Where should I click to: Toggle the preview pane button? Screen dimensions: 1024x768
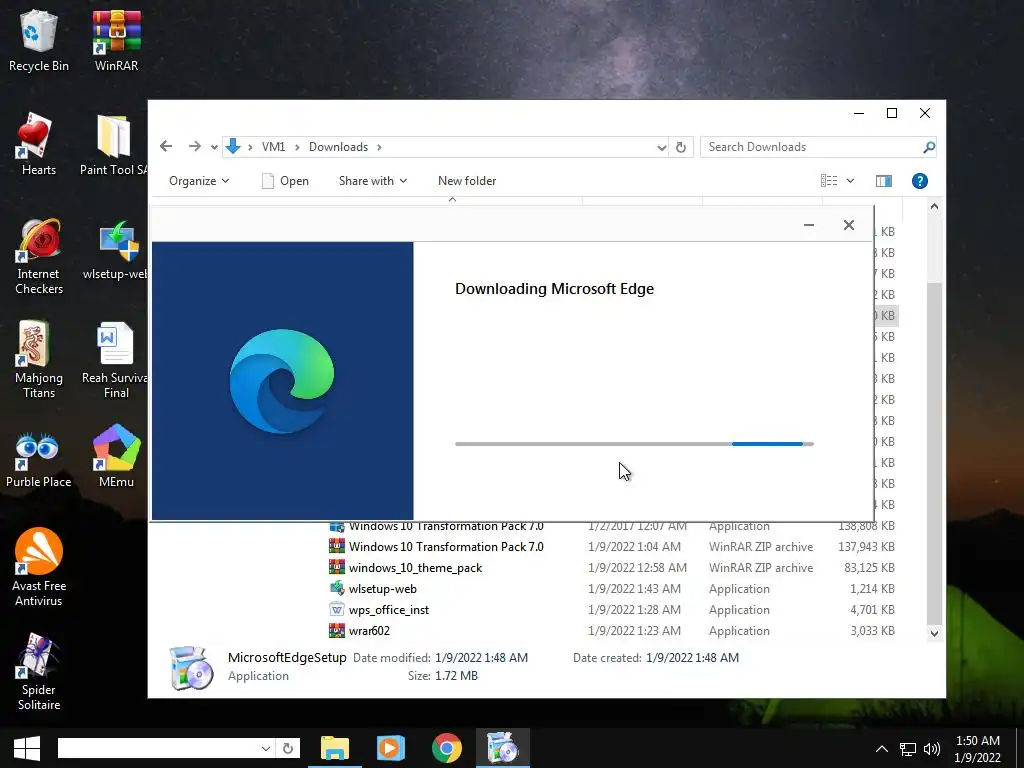(x=884, y=181)
